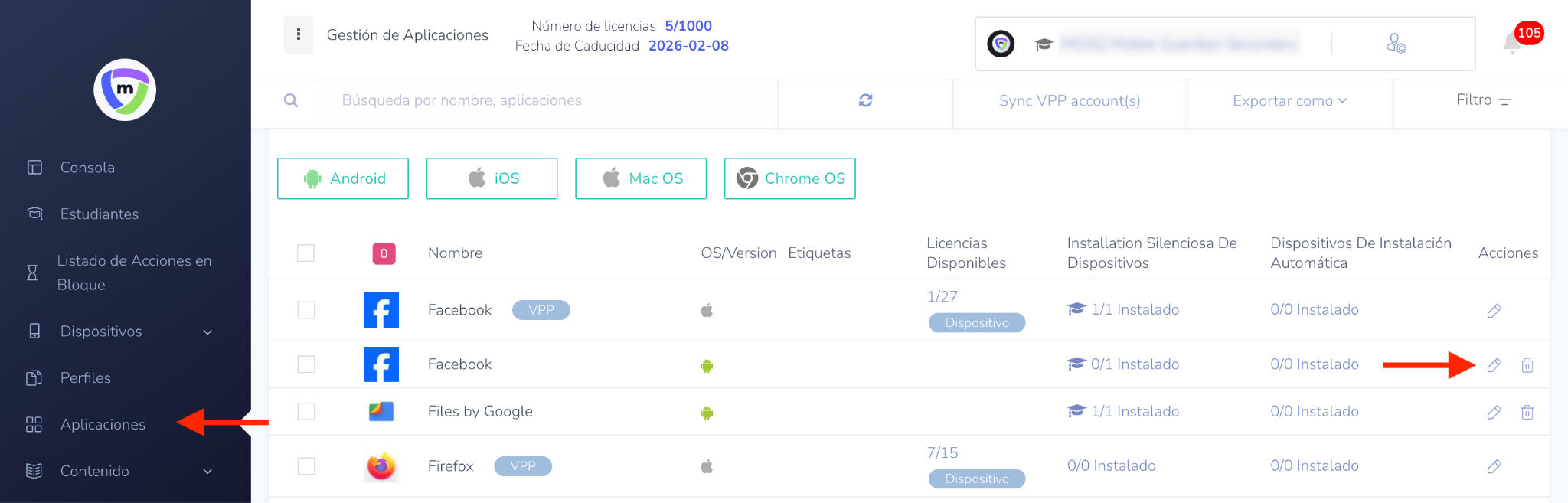Filter apps by the Android button
Image resolution: width=1568 pixels, height=503 pixels.
click(343, 178)
